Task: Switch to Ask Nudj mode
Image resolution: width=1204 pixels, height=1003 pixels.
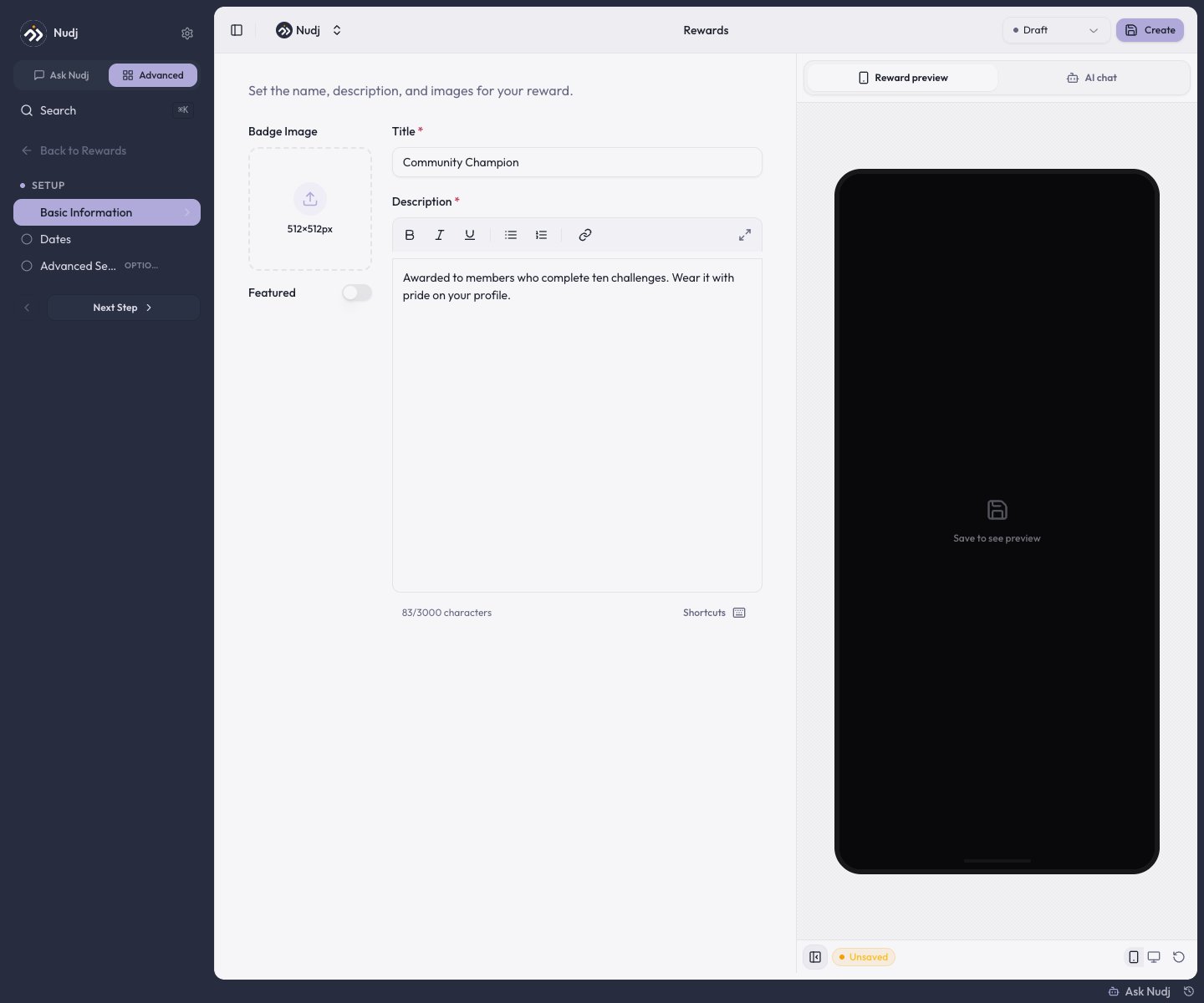Action: [61, 75]
